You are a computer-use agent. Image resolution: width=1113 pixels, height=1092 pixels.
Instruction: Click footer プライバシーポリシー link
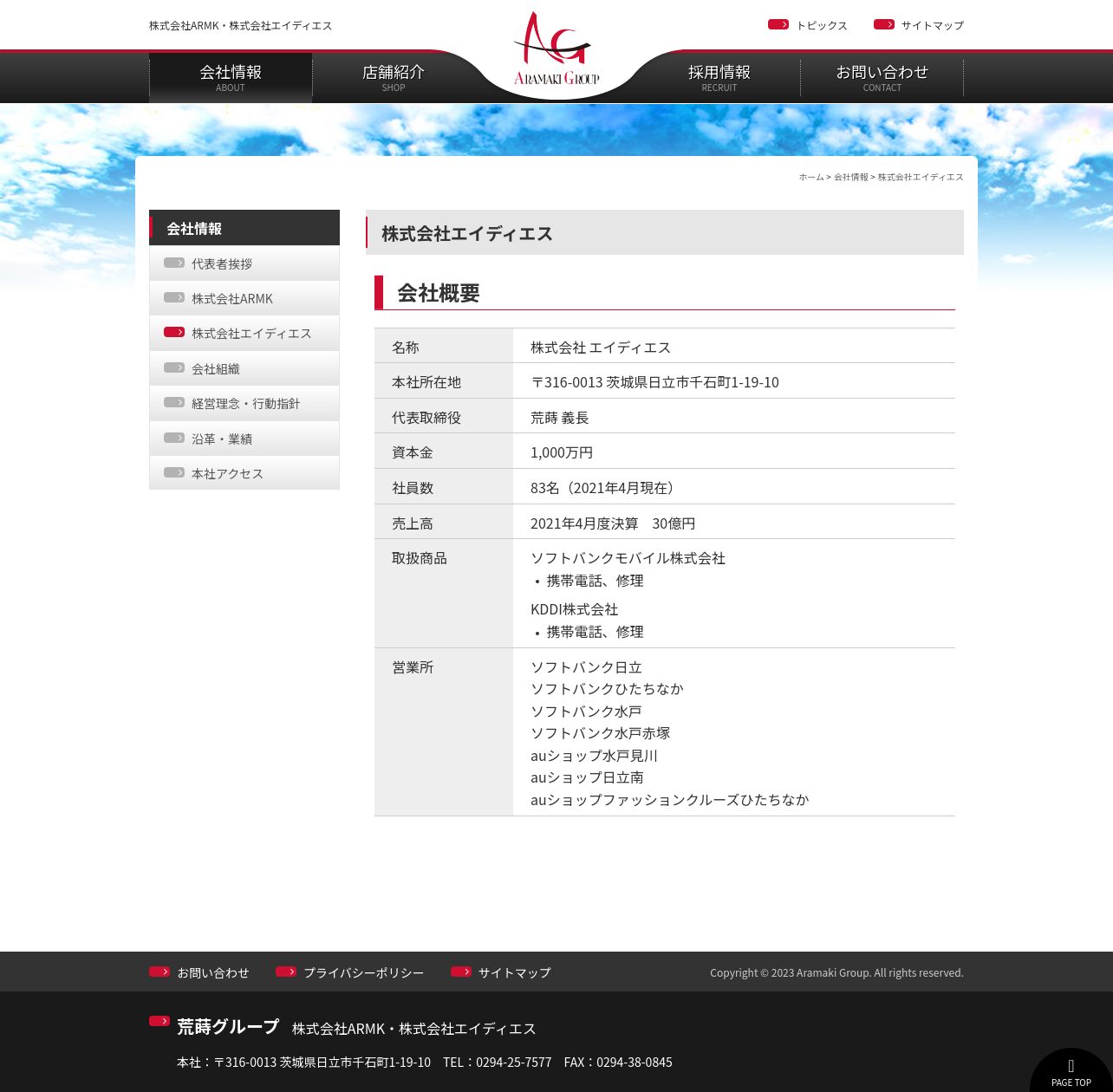coord(364,972)
